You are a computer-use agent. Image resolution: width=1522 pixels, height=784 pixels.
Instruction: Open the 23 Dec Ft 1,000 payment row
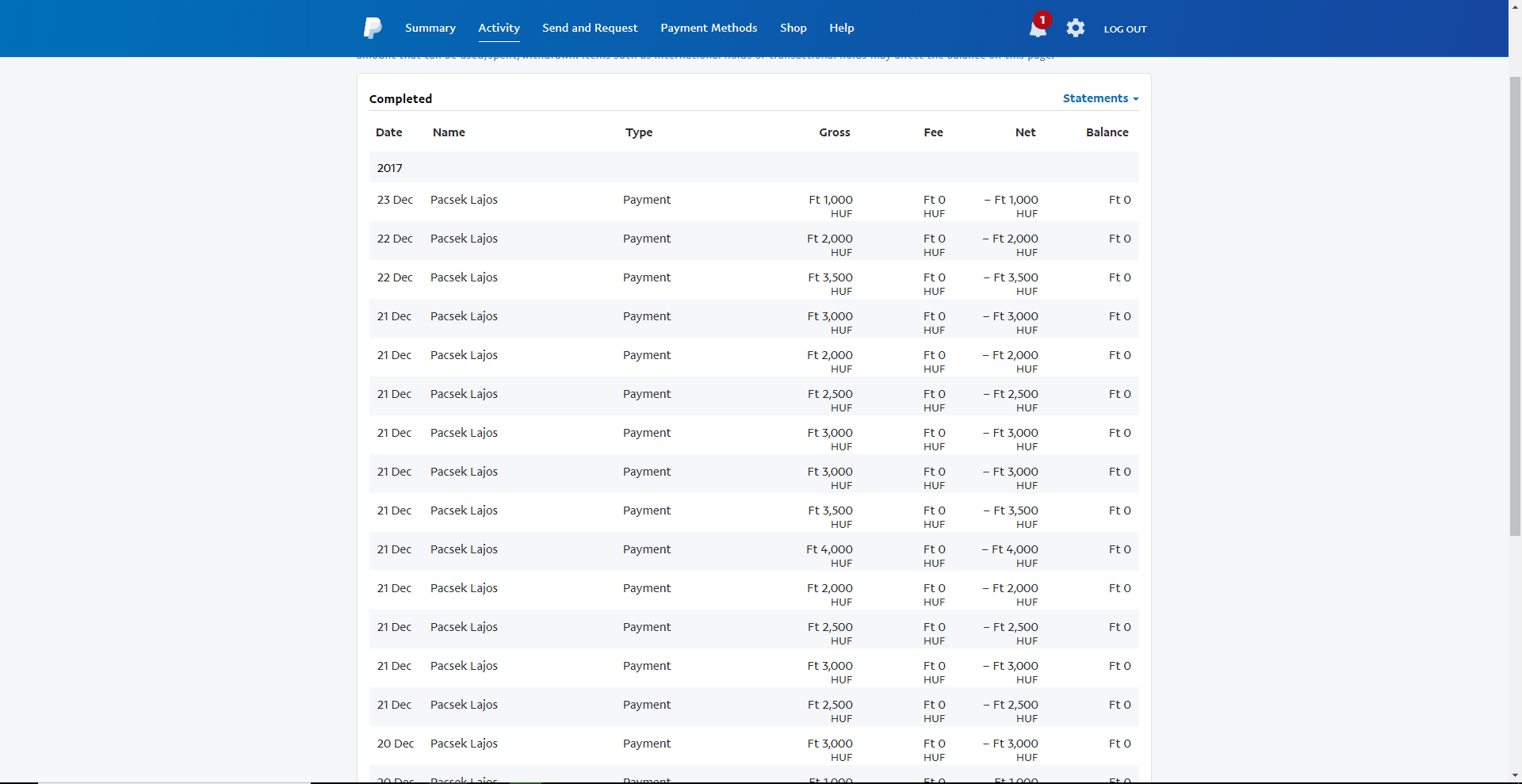coord(754,202)
